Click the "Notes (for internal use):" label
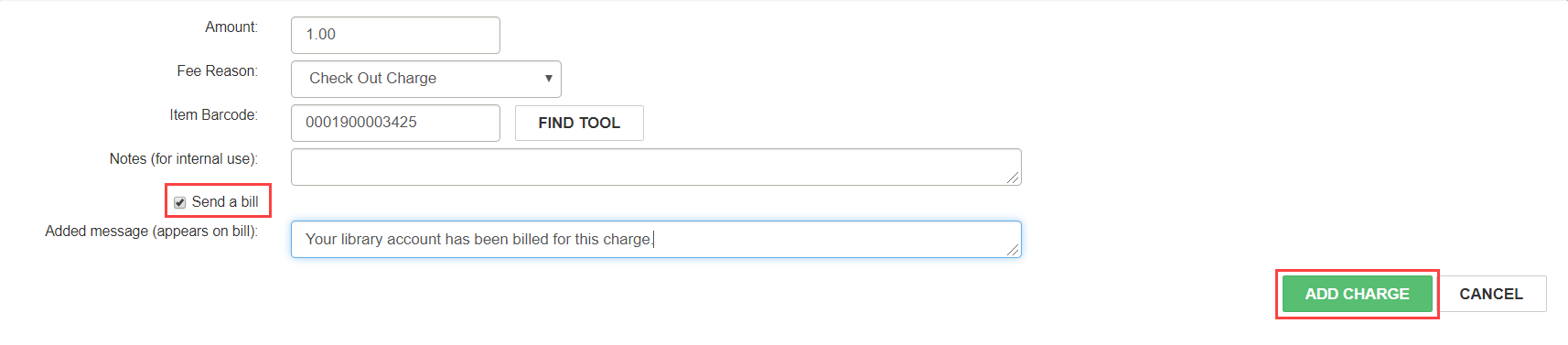This screenshot has width=1568, height=345. tap(184, 159)
